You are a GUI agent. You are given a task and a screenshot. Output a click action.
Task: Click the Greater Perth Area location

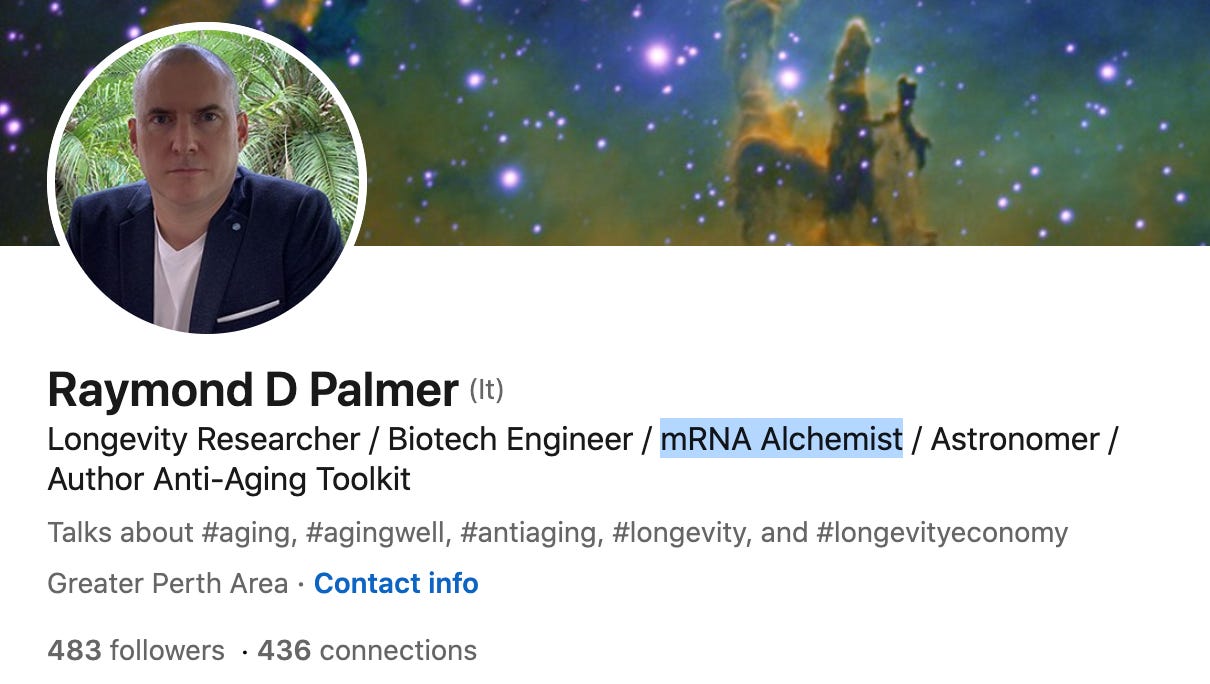168,583
